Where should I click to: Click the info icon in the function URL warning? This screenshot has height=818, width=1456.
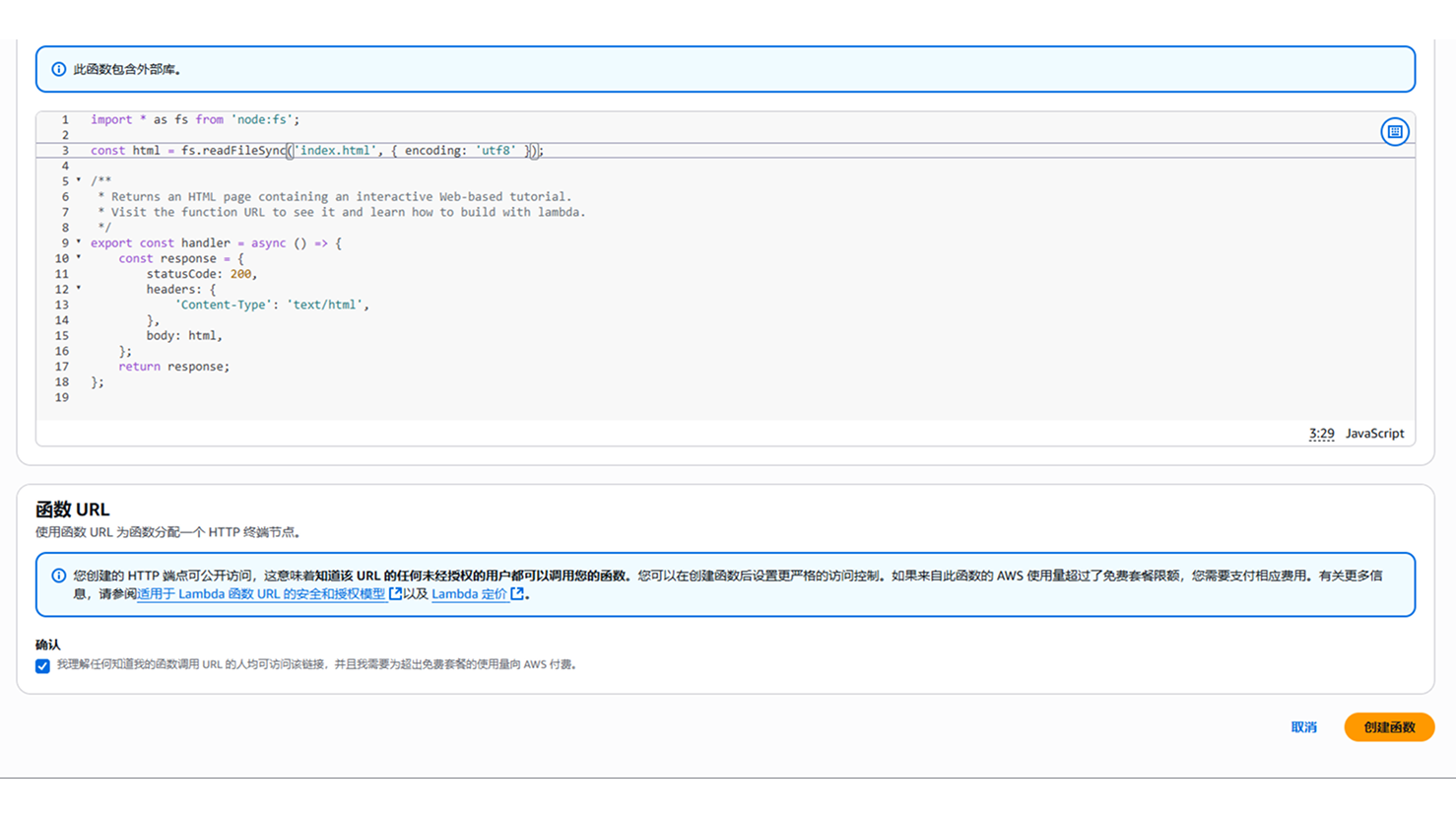coord(59,576)
